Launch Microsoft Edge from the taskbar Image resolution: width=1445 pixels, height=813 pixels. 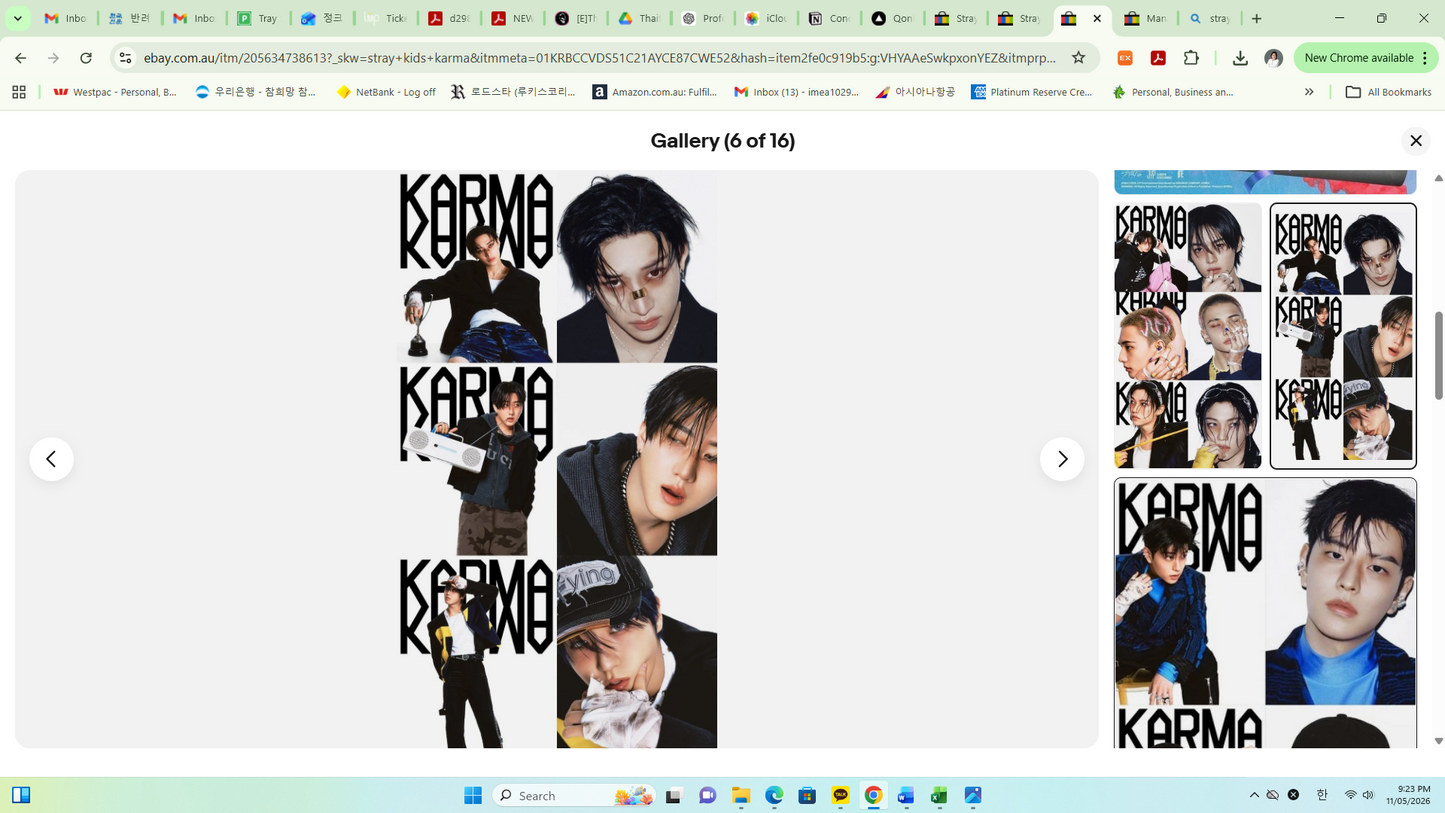pyautogui.click(x=774, y=795)
